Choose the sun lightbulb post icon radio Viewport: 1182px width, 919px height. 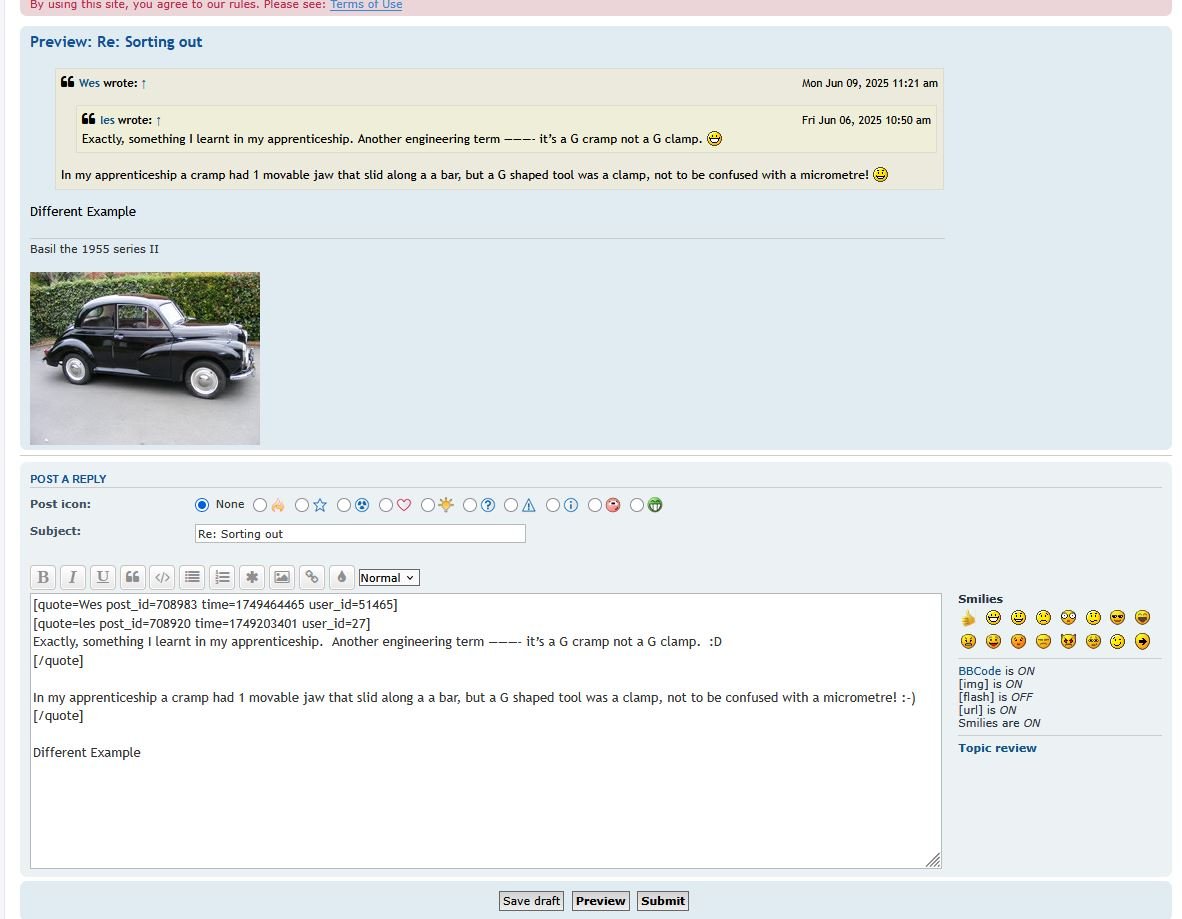coord(427,505)
